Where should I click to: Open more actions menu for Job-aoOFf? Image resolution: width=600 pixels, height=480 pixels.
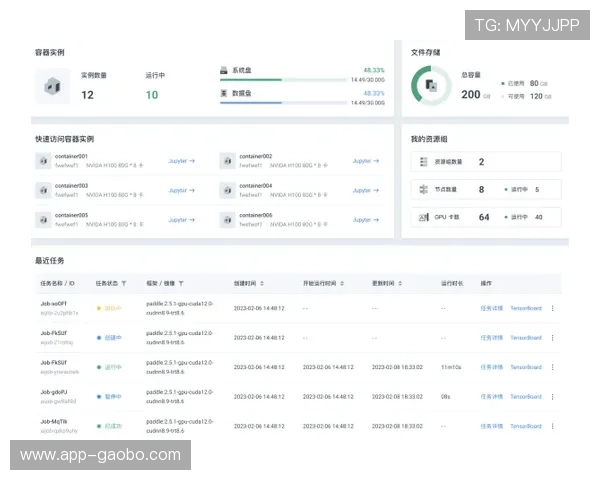tap(553, 309)
